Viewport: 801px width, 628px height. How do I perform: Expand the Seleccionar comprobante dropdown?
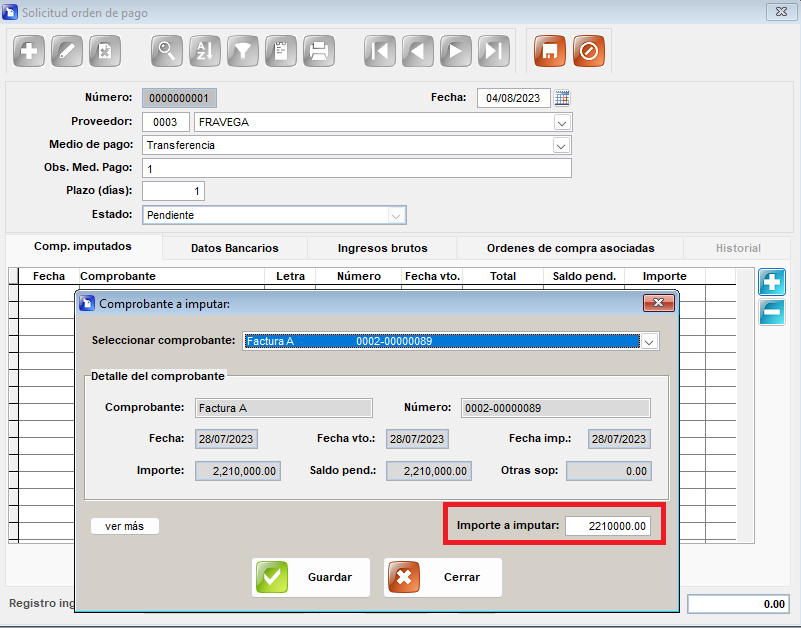(x=649, y=342)
